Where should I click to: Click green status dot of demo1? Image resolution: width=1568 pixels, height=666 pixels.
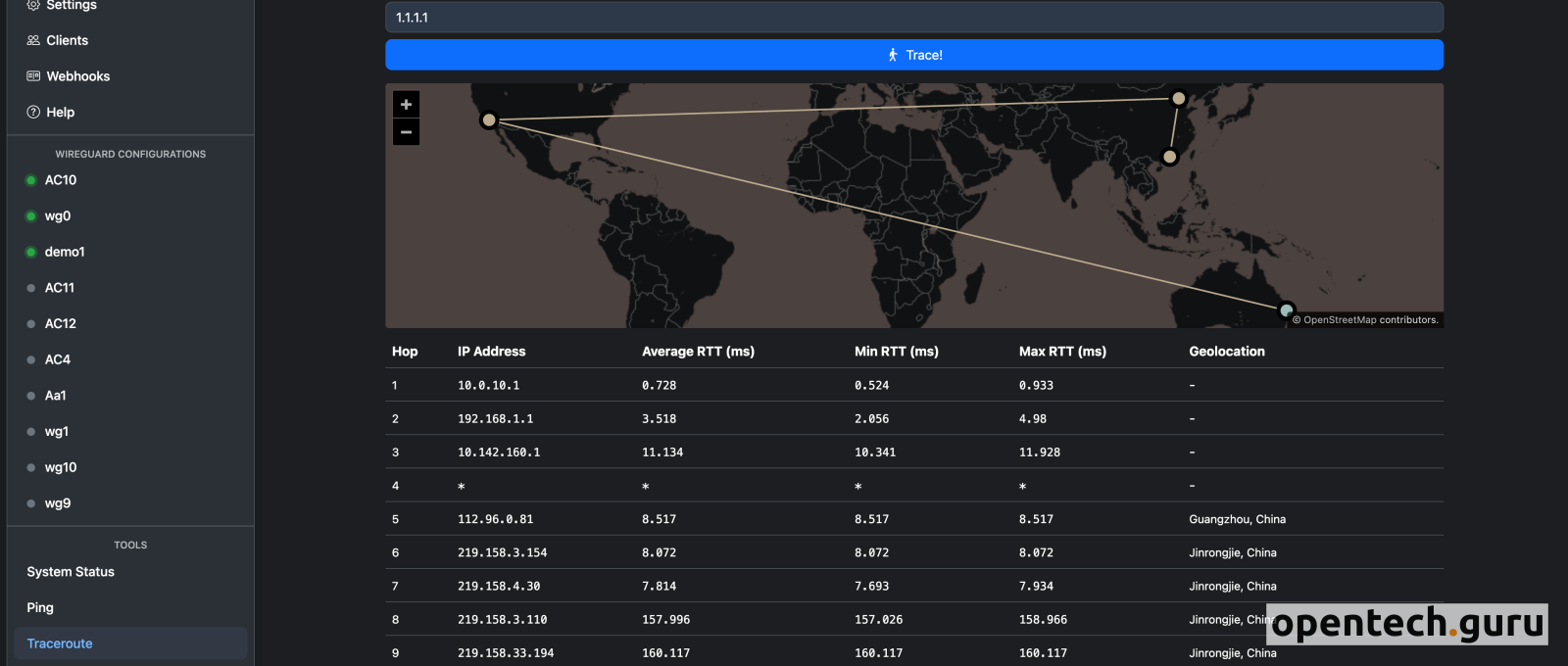pyautogui.click(x=31, y=252)
